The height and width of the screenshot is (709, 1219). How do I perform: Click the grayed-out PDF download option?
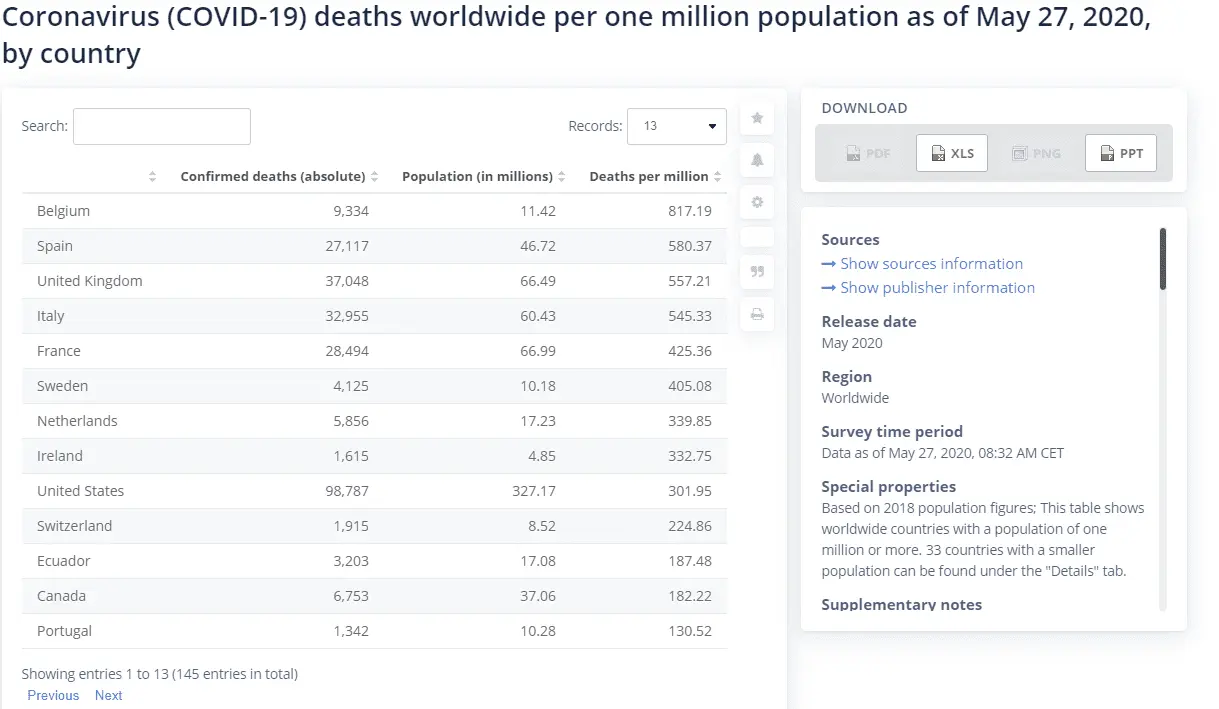coord(867,153)
